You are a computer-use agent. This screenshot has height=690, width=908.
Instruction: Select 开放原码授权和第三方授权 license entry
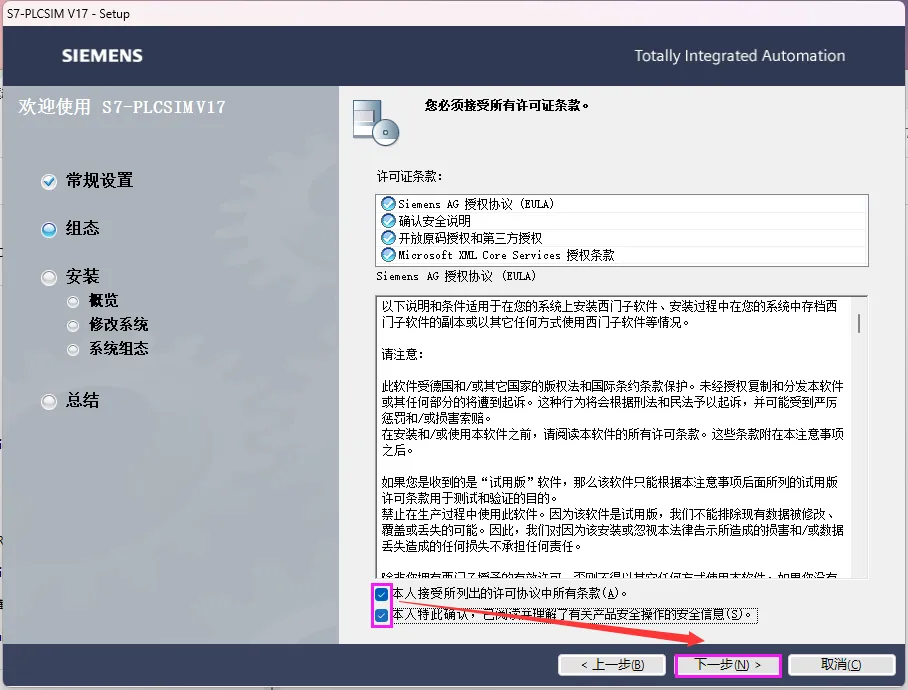(x=621, y=237)
